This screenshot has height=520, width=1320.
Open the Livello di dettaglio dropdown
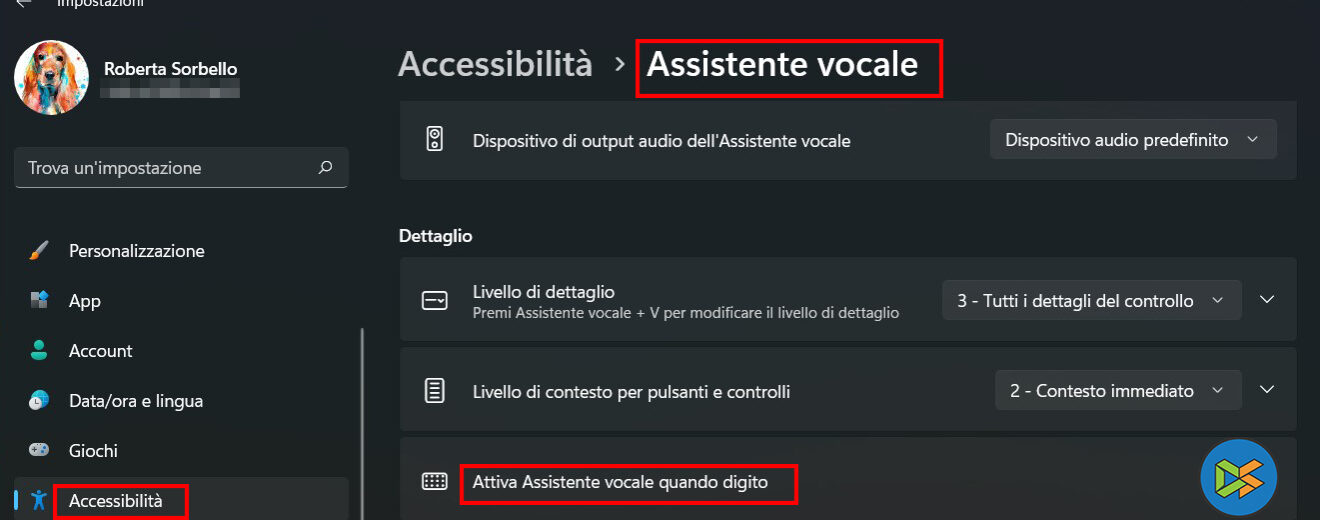(1091, 300)
